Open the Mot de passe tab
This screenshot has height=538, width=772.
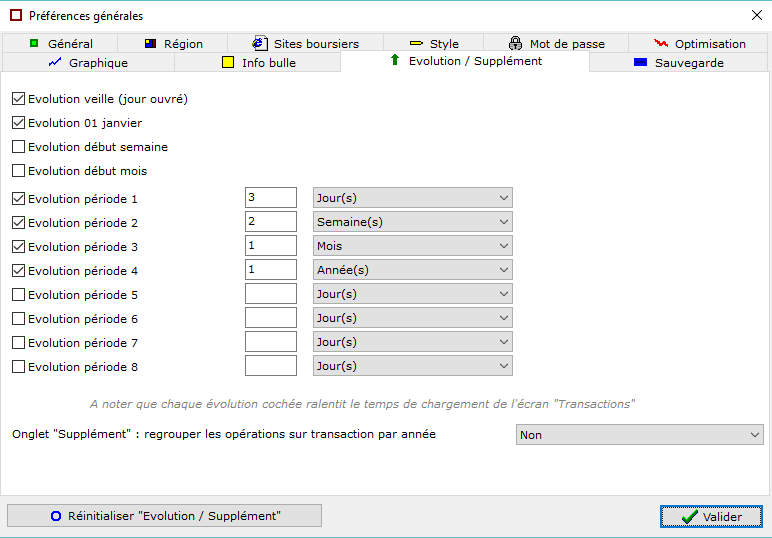(556, 43)
